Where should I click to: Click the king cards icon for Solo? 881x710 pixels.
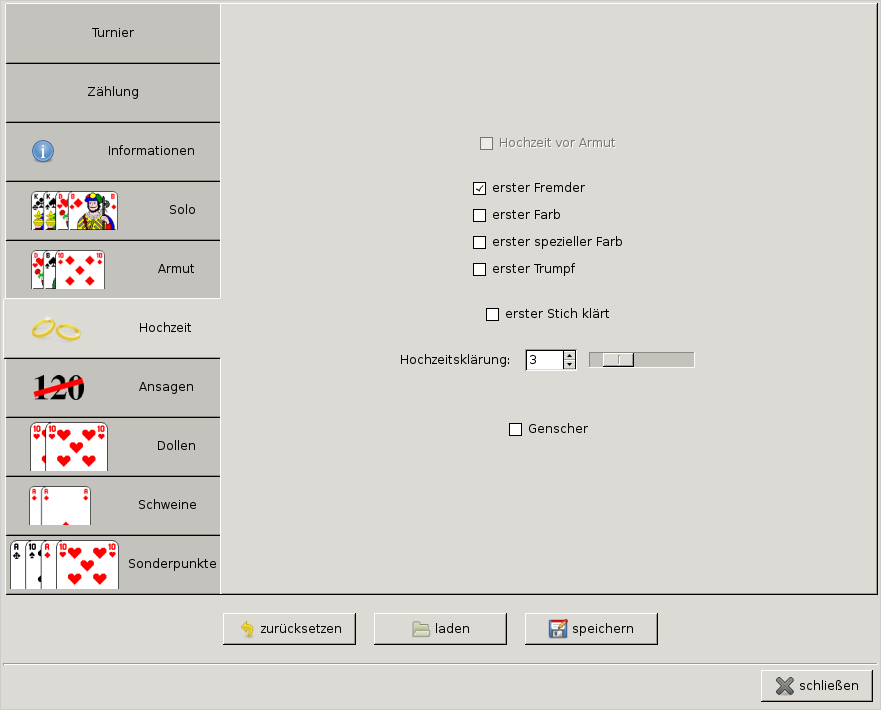coord(74,210)
